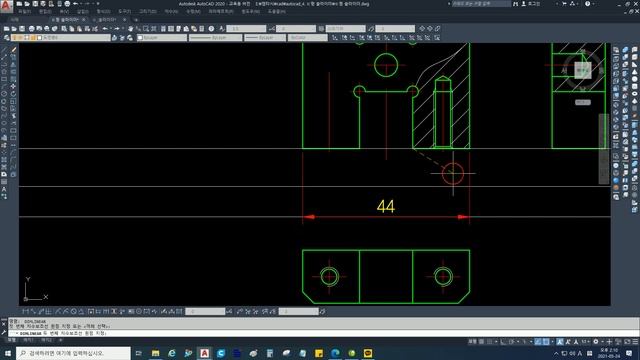Open the AutoCAD application menu button
The height and width of the screenshot is (360, 640).
(6, 6)
